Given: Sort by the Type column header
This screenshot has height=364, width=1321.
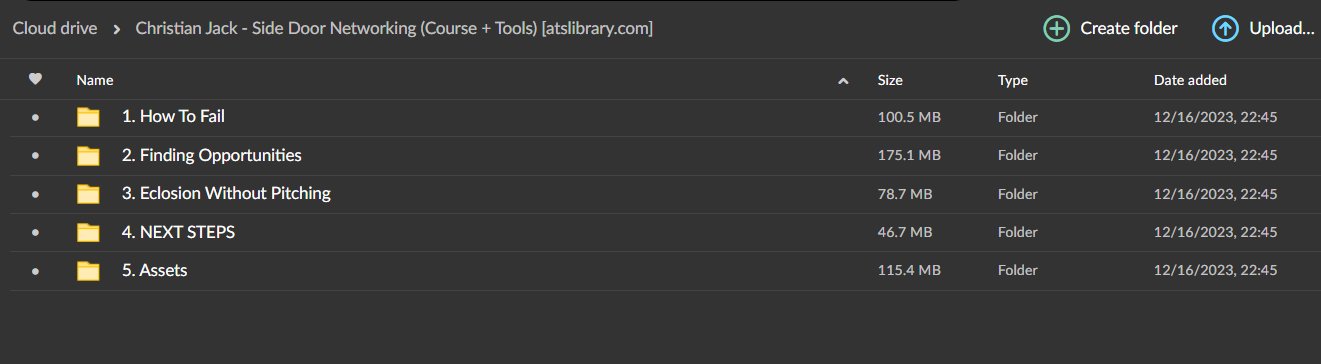Looking at the screenshot, I should tap(1013, 80).
